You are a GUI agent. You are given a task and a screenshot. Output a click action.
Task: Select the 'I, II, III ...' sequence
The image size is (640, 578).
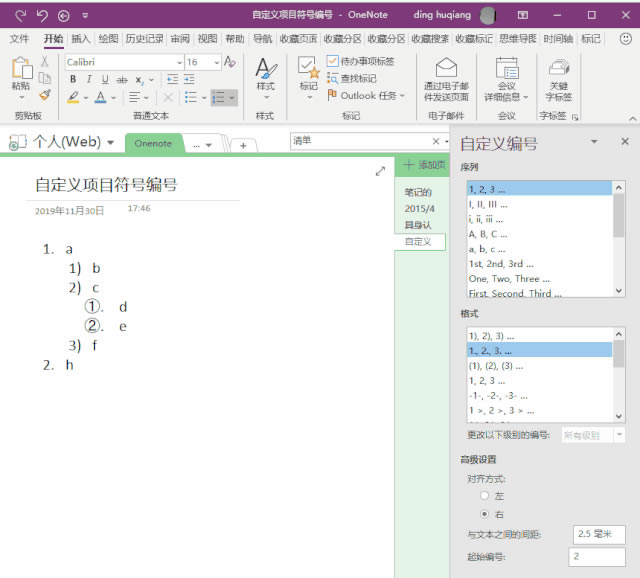coord(539,205)
